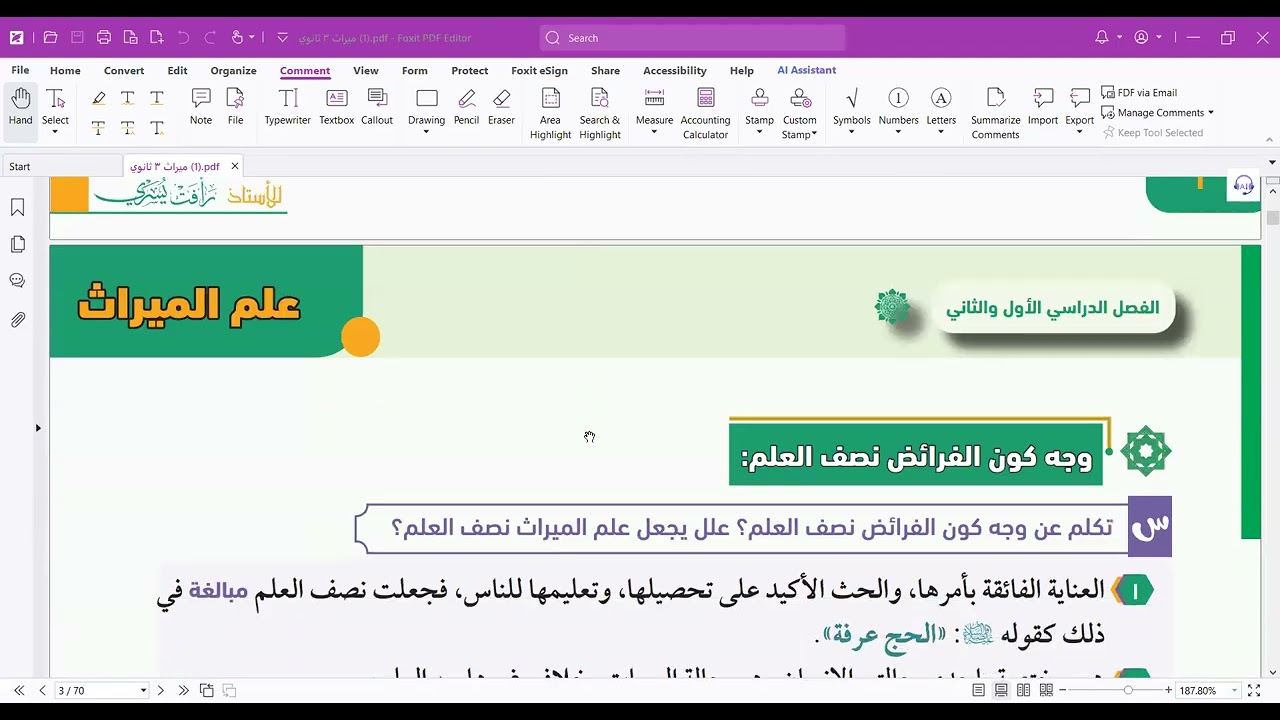
Task: Import comments with Import button
Action: pyautogui.click(x=1043, y=107)
